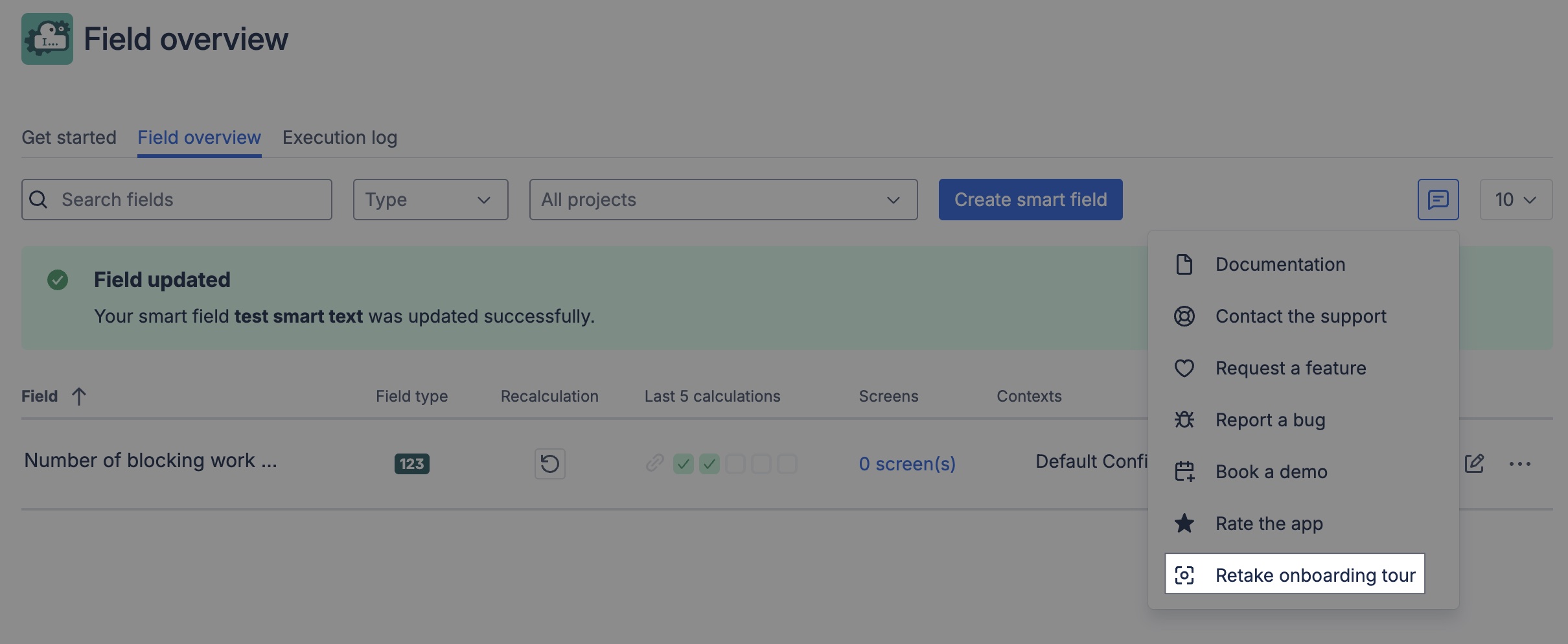Click the Create smart field button
Image resolution: width=1568 pixels, height=644 pixels.
tap(1030, 200)
